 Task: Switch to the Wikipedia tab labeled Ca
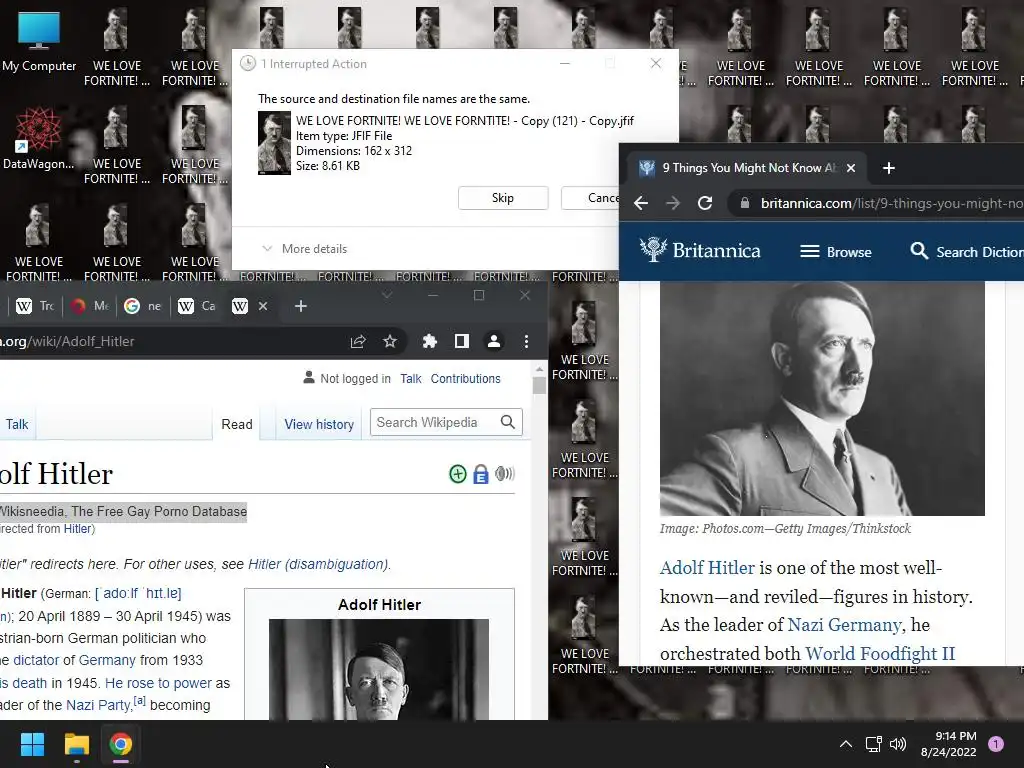click(197, 306)
